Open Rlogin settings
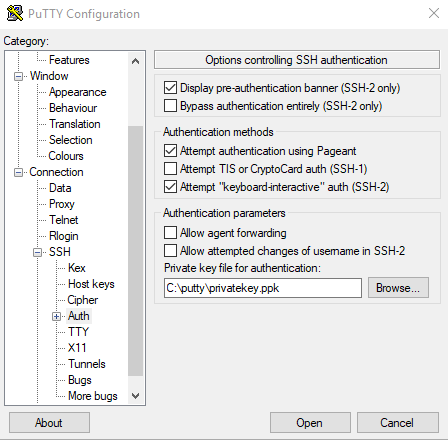The height and width of the screenshot is (440, 448). (x=64, y=236)
